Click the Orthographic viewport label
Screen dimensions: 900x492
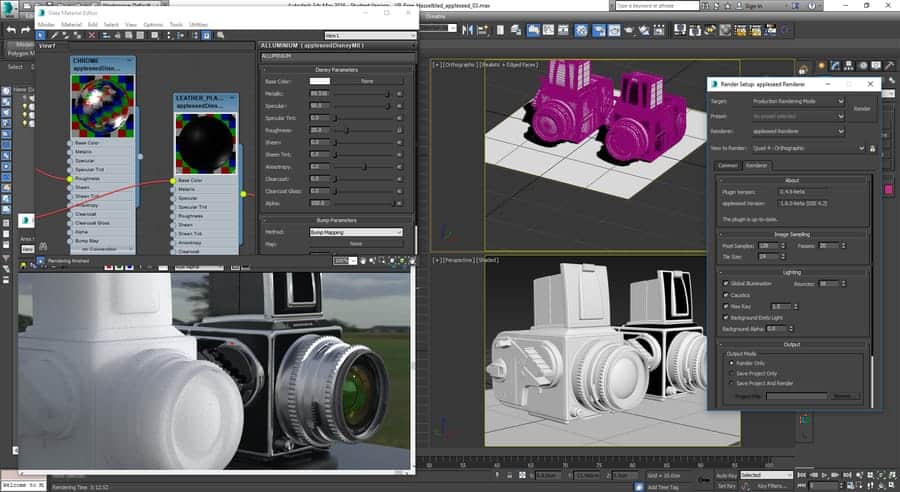coord(459,65)
